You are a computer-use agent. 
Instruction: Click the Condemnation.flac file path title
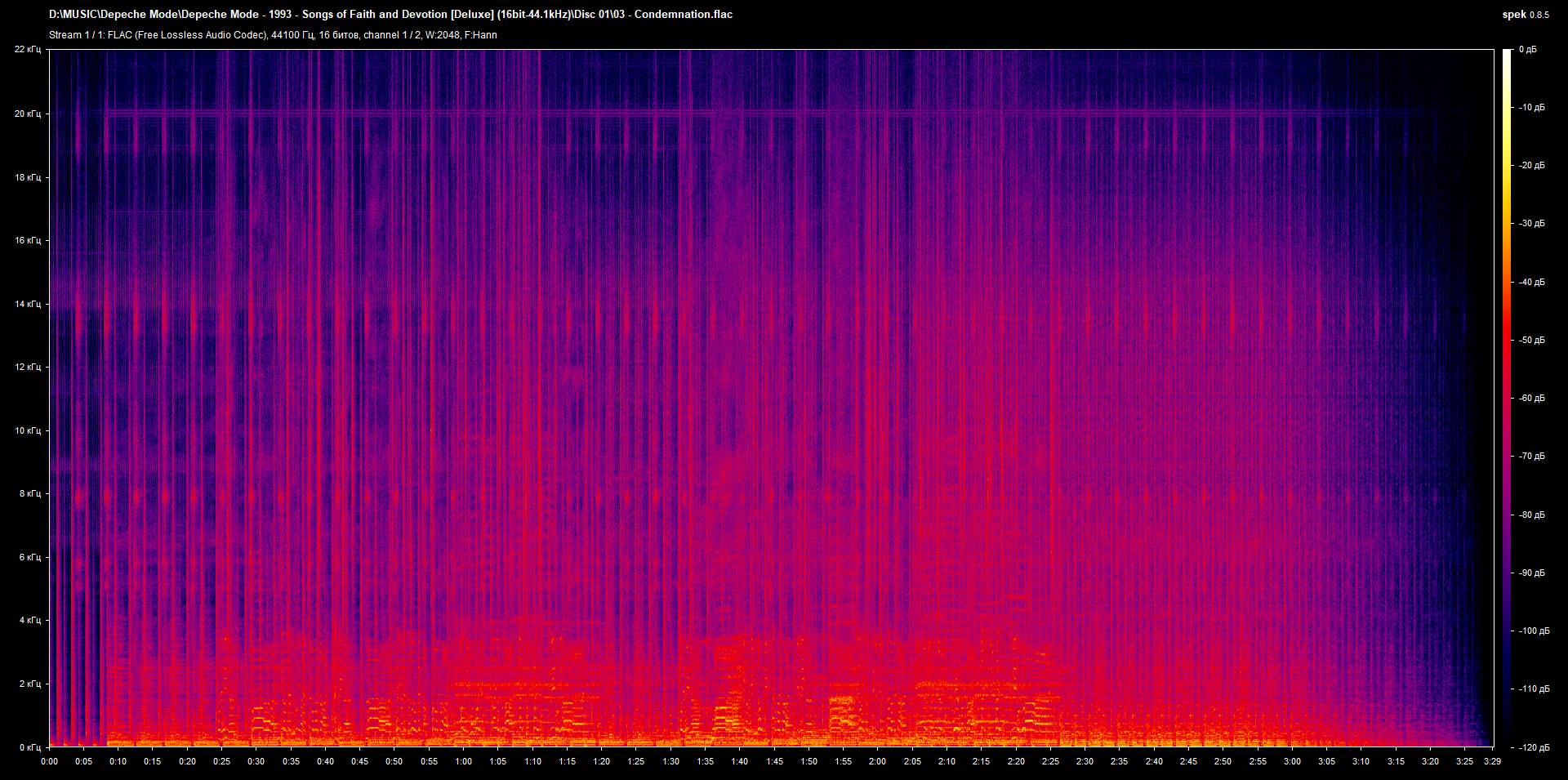[x=390, y=15]
